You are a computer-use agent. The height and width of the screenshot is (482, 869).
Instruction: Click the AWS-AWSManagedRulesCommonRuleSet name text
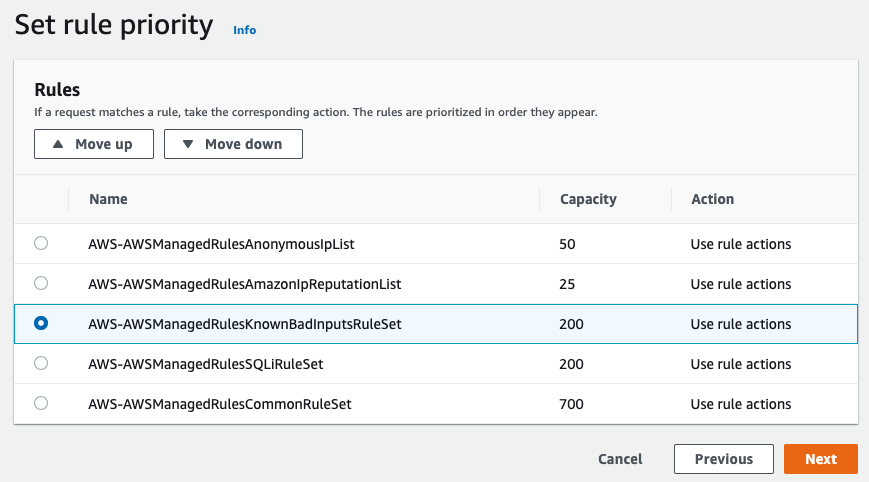[219, 404]
